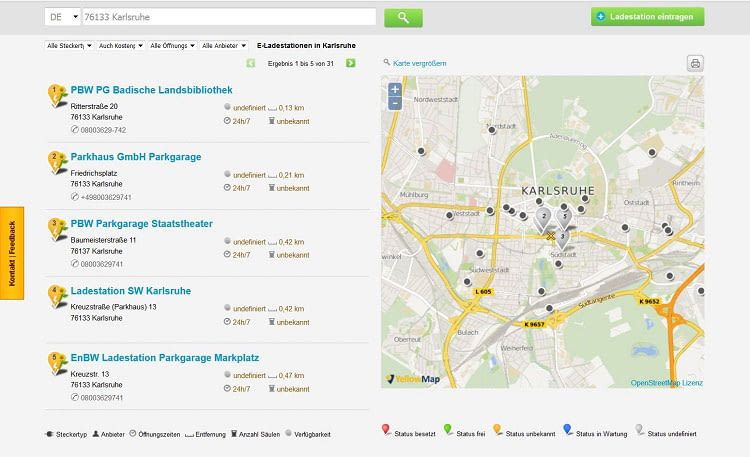The width and height of the screenshot is (750, 457).
Task: Open the Alle Öffnungszeiten filter dropdown
Action: pyautogui.click(x=172, y=46)
